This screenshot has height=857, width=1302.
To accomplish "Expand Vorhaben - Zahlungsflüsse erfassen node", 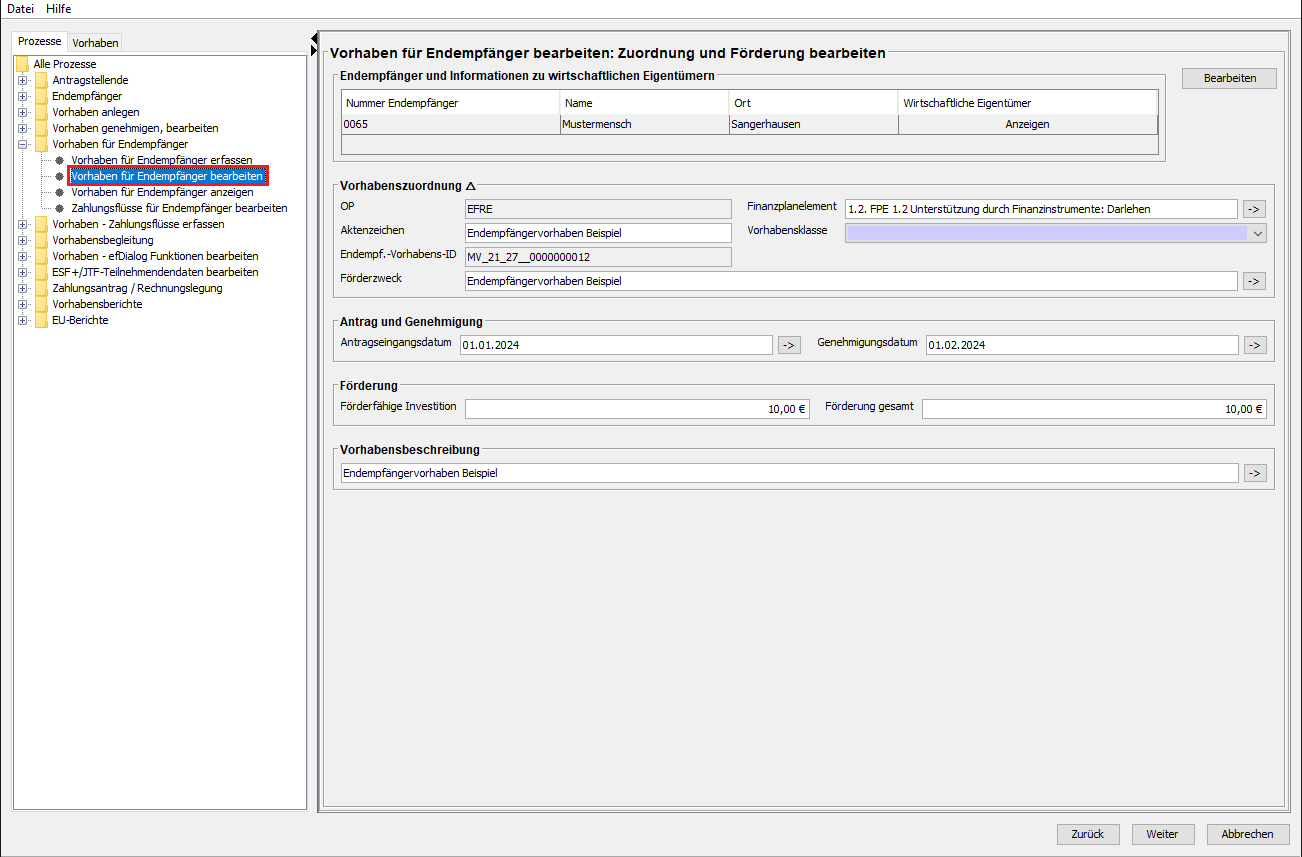I will pyautogui.click(x=22, y=224).
